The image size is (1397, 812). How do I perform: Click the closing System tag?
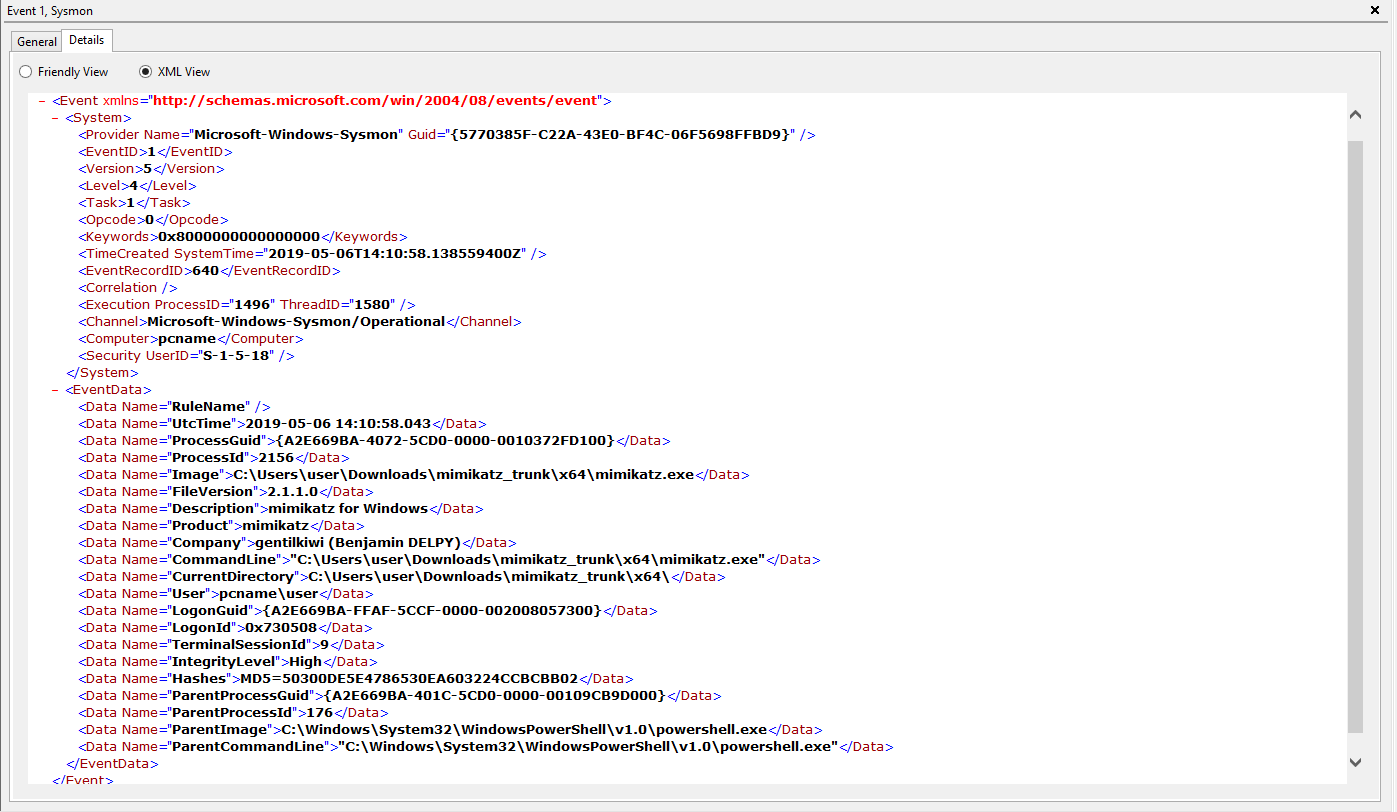101,373
